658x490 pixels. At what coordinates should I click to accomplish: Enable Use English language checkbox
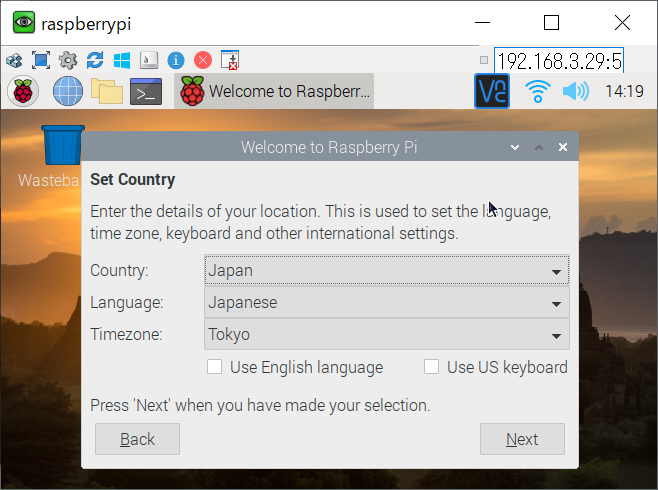point(214,367)
